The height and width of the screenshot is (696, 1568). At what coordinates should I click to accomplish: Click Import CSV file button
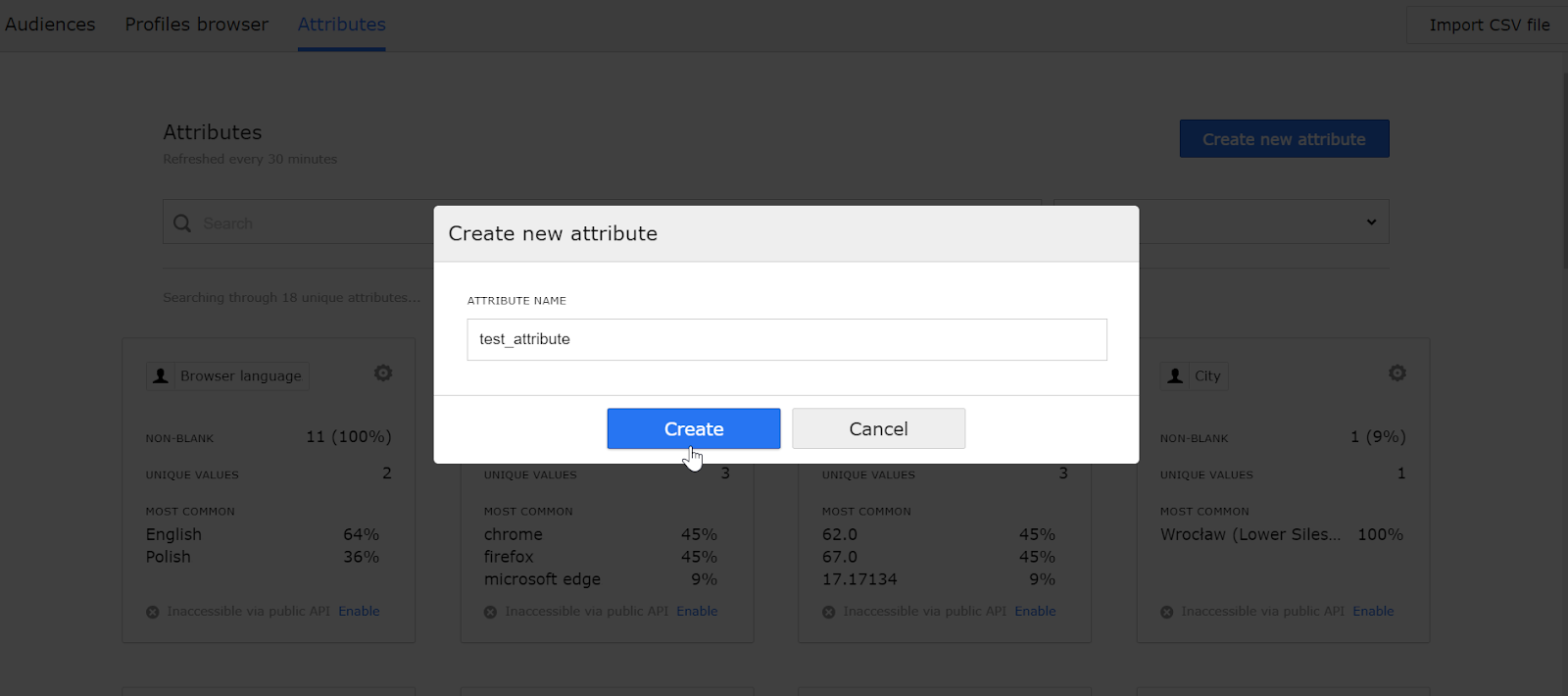click(x=1489, y=25)
